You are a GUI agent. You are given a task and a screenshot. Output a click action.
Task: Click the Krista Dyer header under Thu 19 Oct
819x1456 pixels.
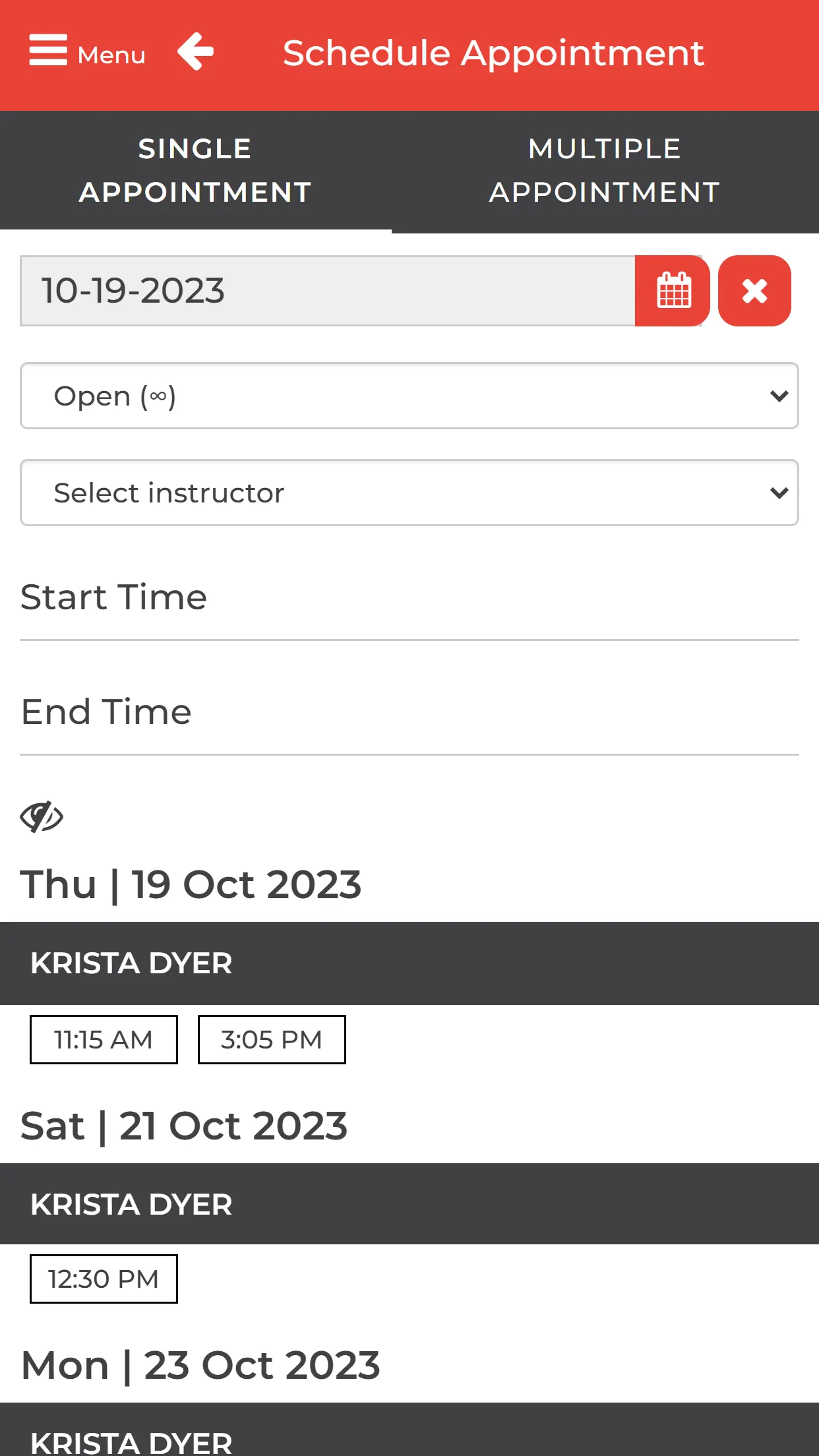click(x=409, y=963)
